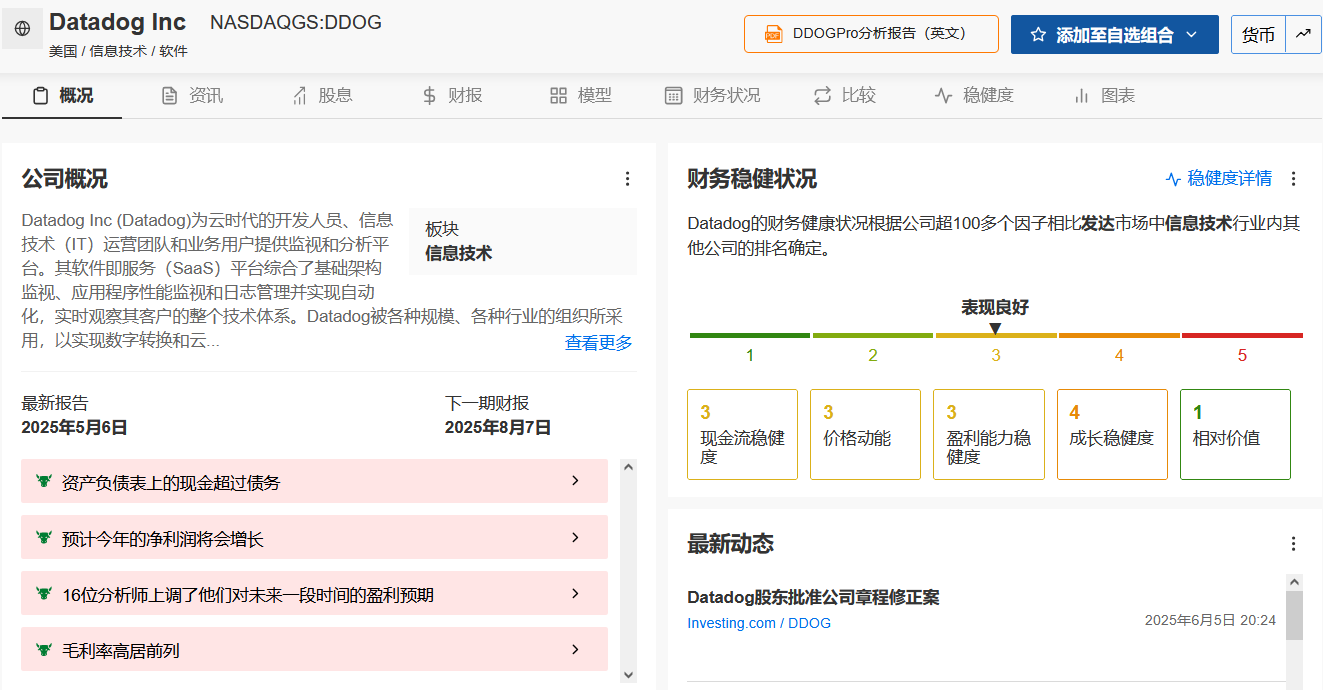Click 下一期财报 date 2025年8月7日
The height and width of the screenshot is (690, 1323).
coord(498,428)
